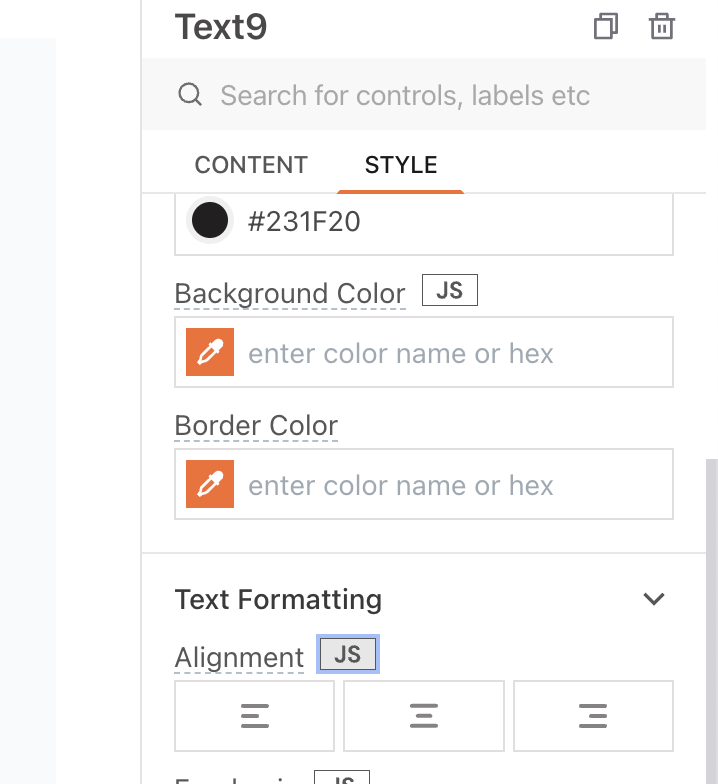The image size is (718, 784).
Task: Collapse the Text Formatting section
Action: [654, 600]
